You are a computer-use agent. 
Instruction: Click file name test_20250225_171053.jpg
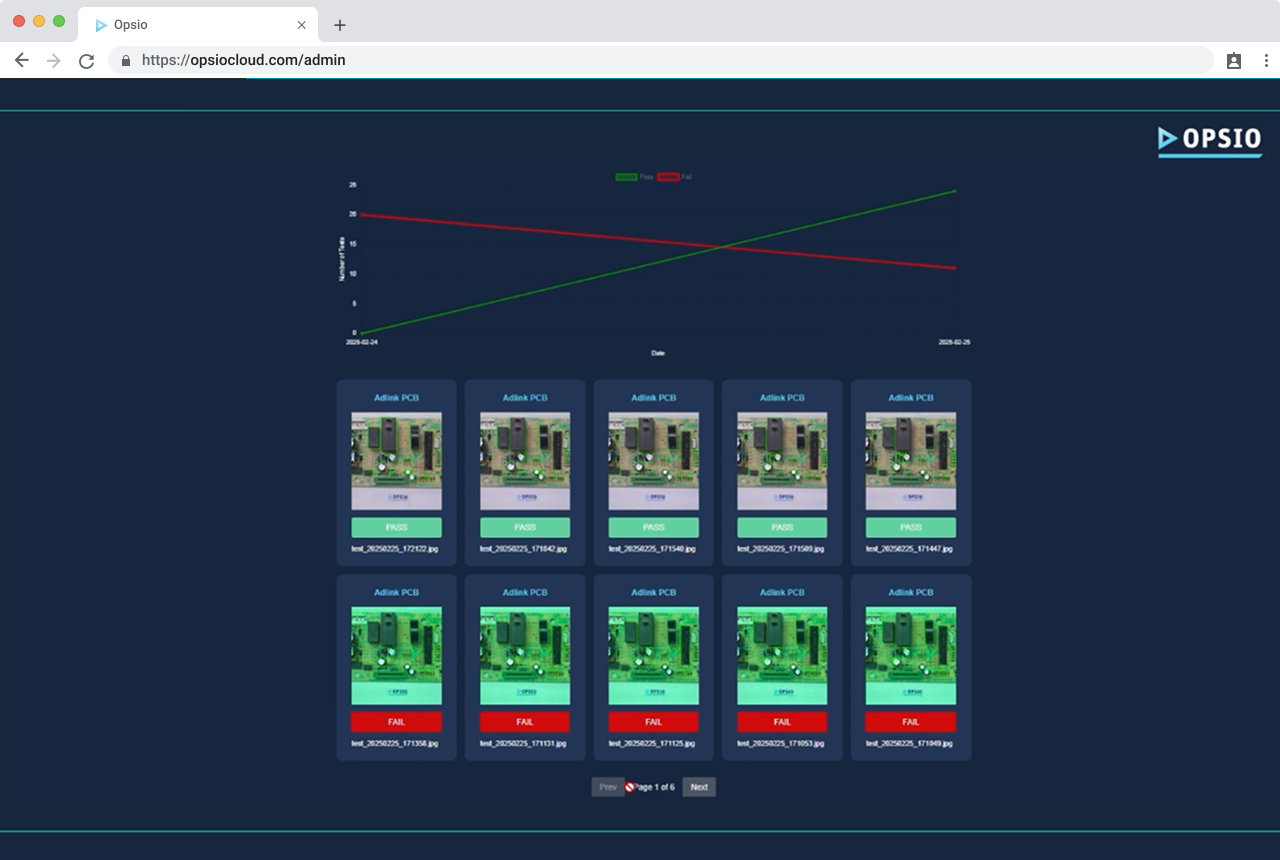coord(781,744)
